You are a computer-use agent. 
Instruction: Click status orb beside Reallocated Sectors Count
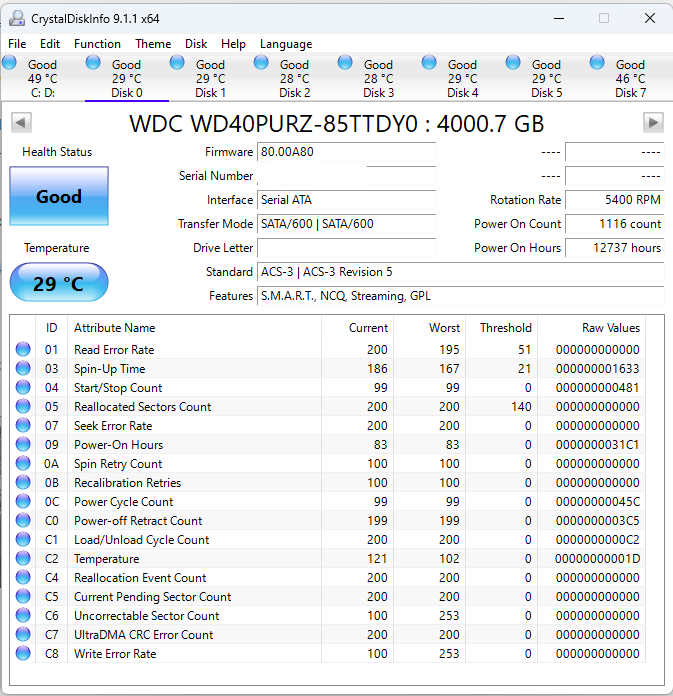pyautogui.click(x=23, y=407)
